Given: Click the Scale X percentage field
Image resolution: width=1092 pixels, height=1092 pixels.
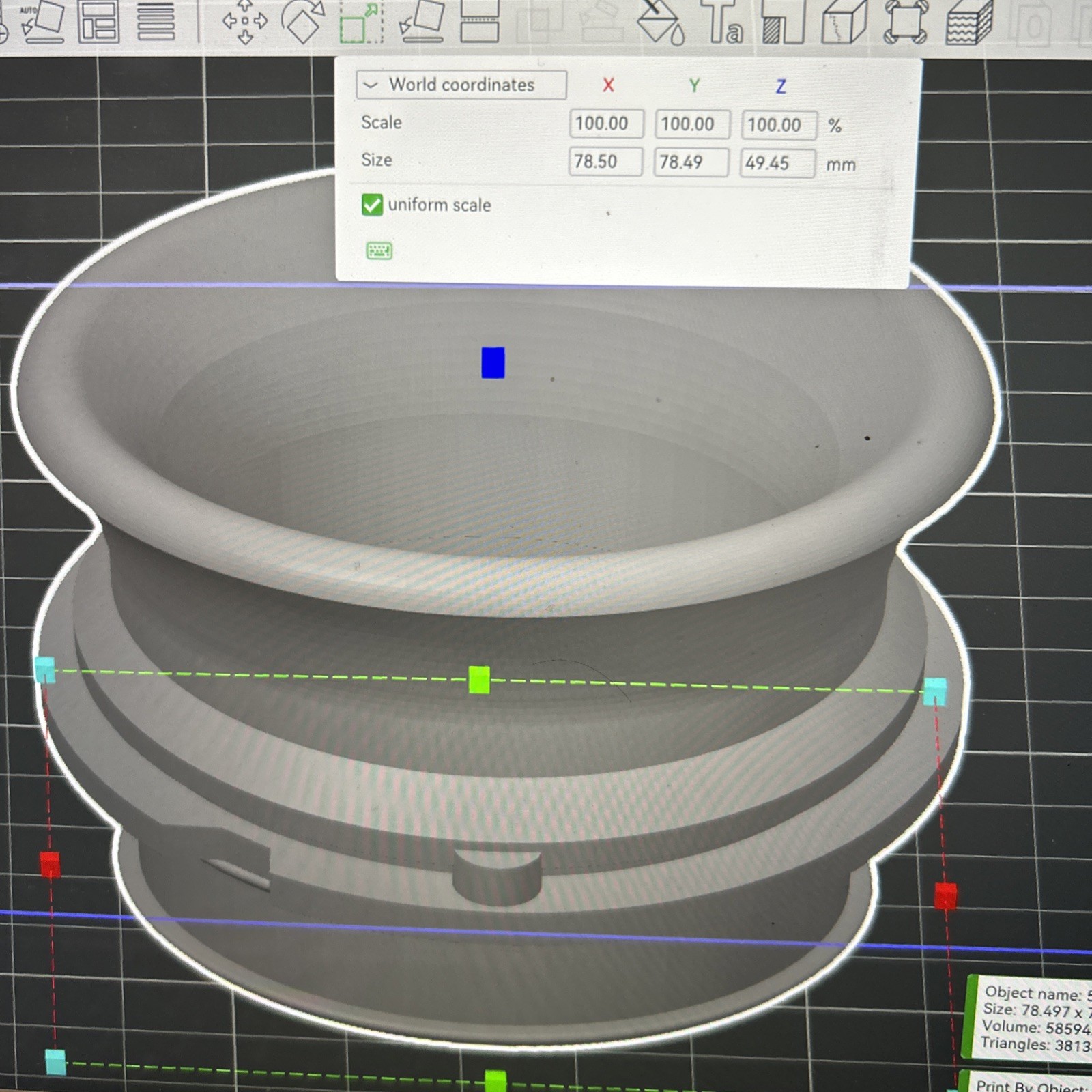Looking at the screenshot, I should point(605,124).
